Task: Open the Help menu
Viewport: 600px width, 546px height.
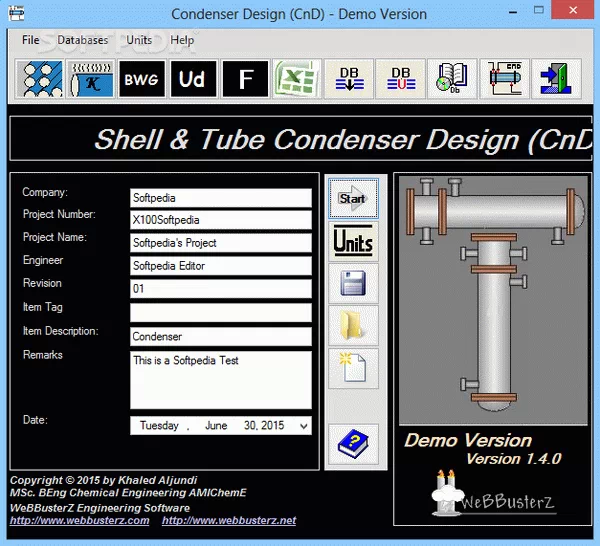Action: tap(182, 40)
